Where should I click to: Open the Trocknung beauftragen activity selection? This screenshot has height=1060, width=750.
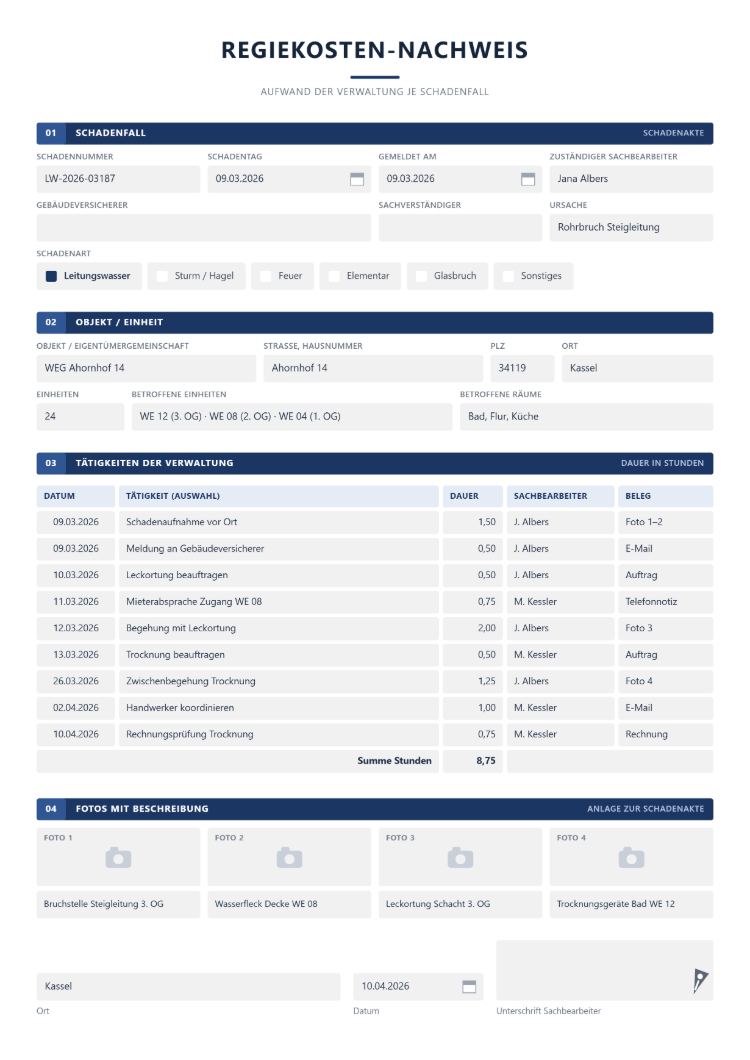tap(279, 655)
